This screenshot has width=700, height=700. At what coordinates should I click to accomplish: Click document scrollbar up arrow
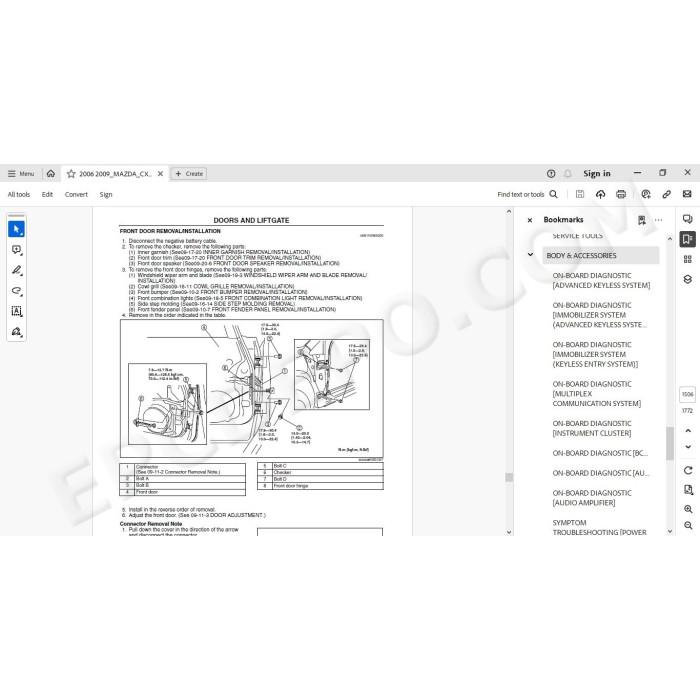pos(509,211)
